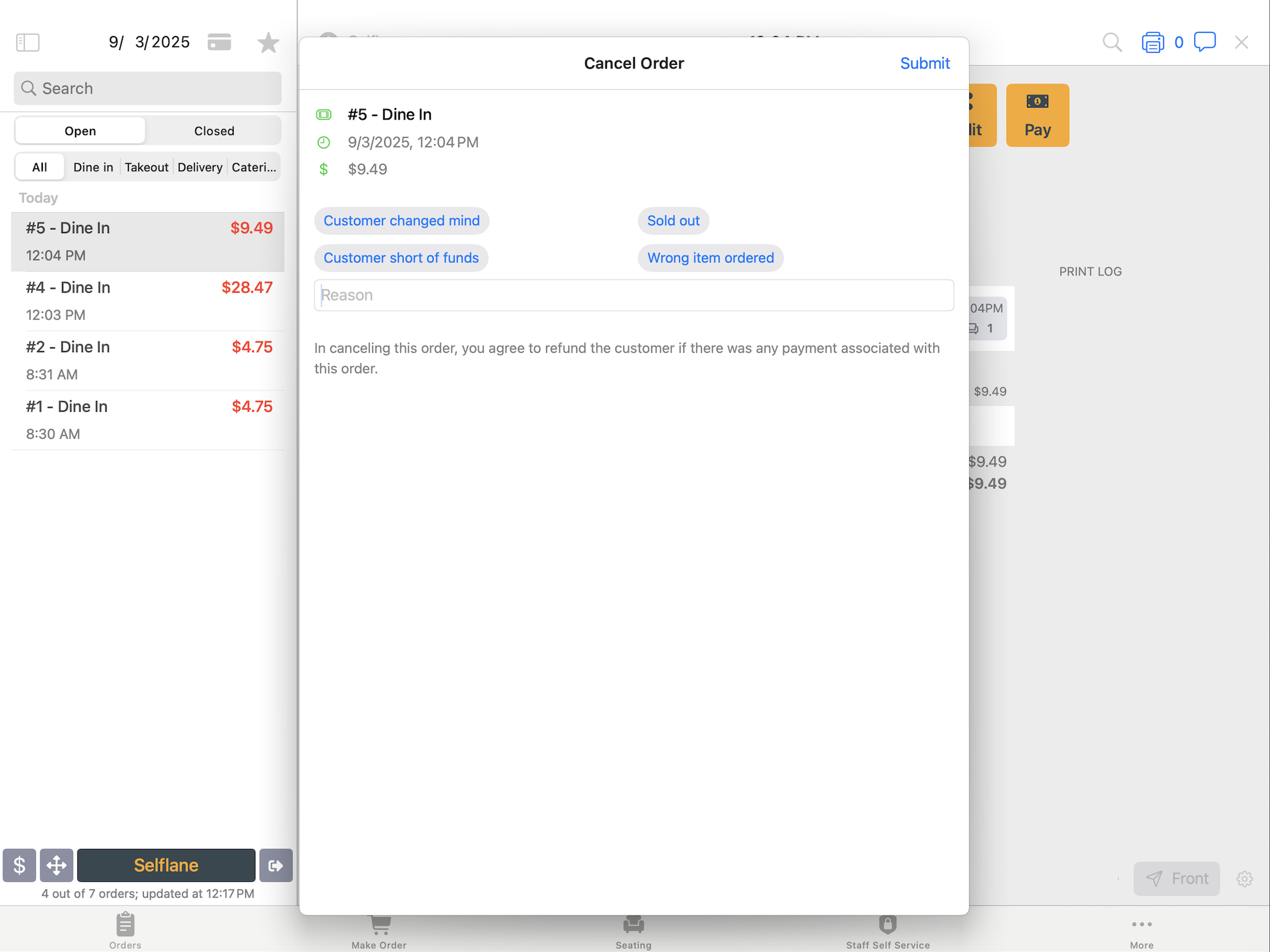Filter orders by Delivery
Viewport: 1270px width, 952px height.
200,167
